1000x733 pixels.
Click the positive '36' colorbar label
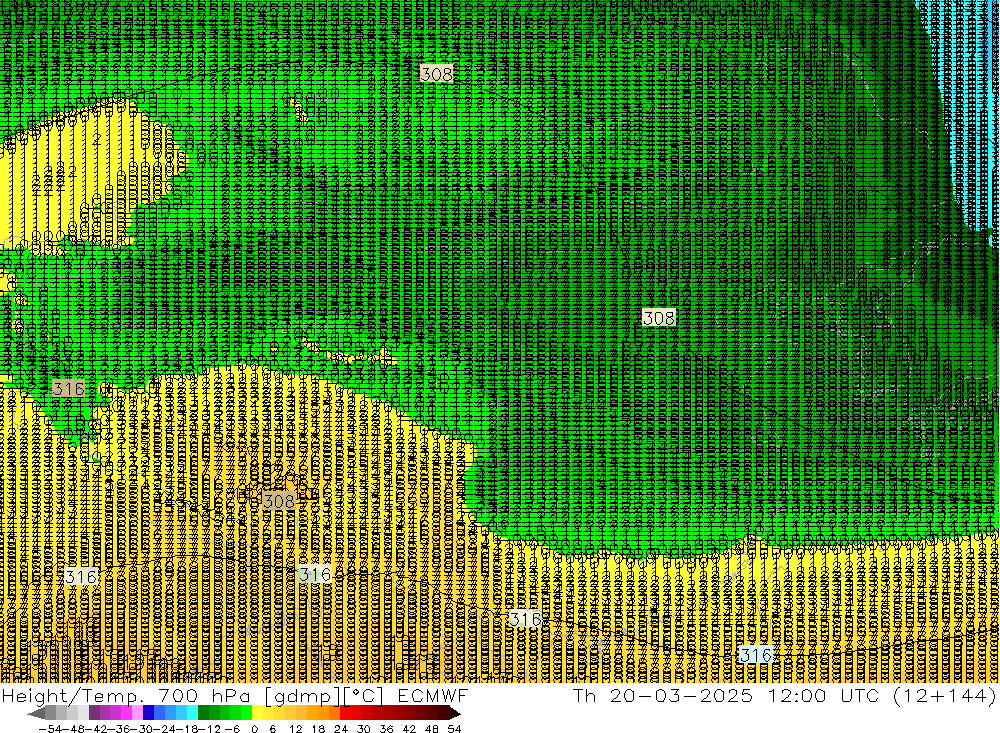coord(386,729)
